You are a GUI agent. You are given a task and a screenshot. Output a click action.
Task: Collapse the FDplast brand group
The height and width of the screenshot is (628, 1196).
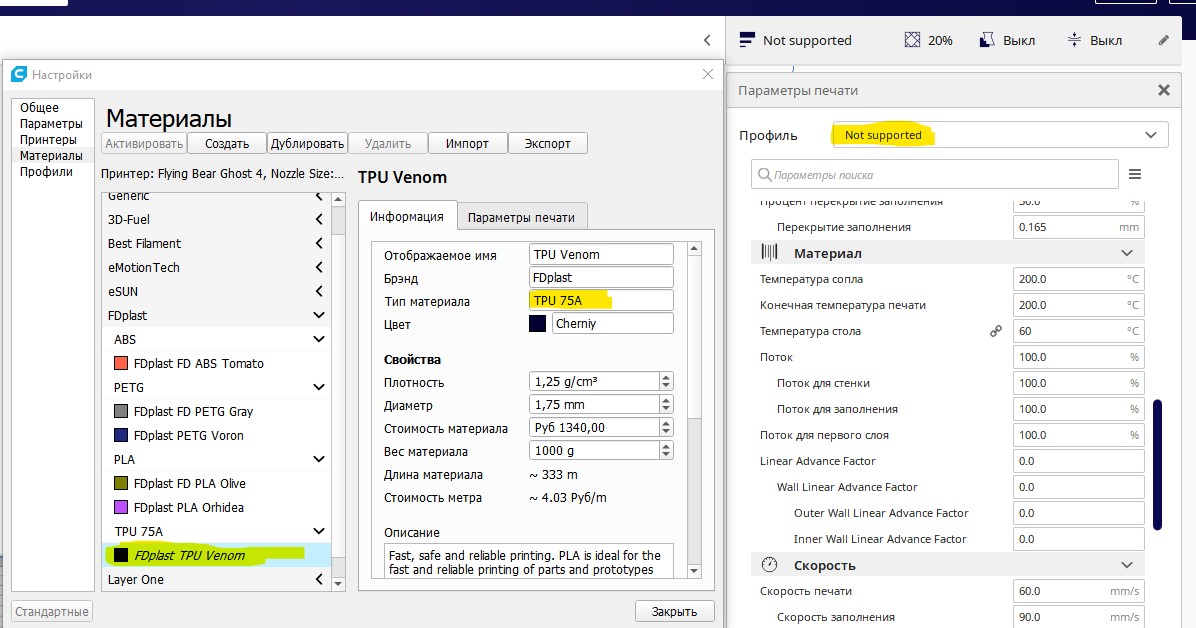[319, 315]
